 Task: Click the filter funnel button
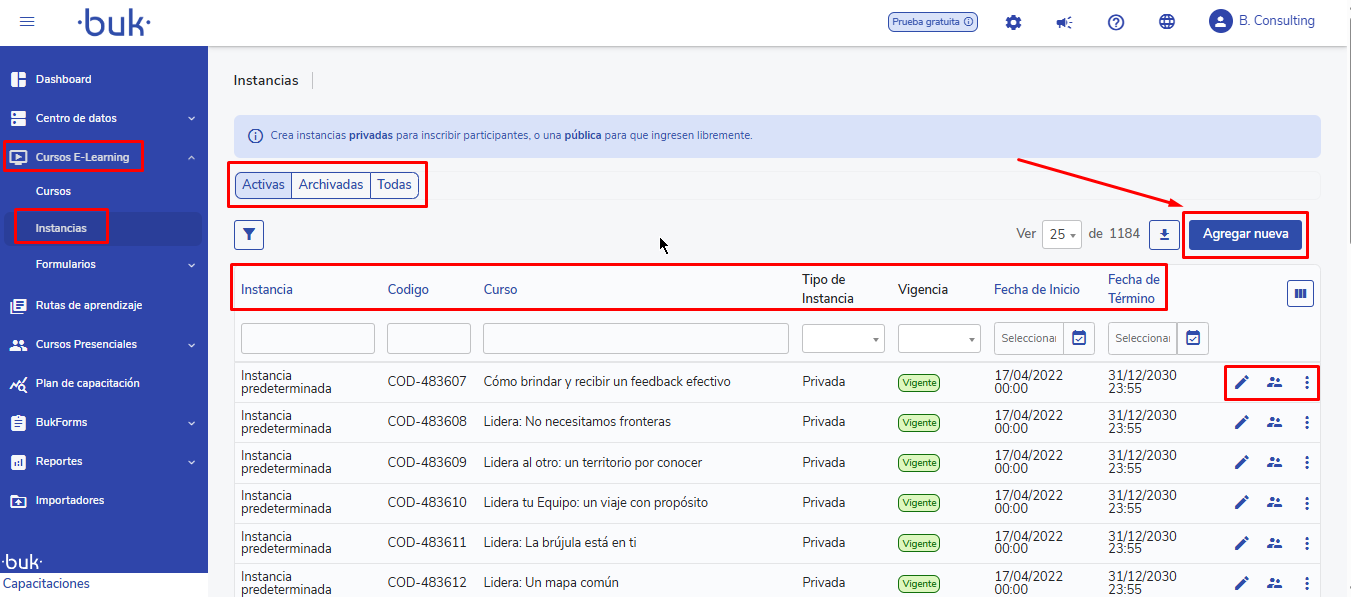pyautogui.click(x=249, y=235)
